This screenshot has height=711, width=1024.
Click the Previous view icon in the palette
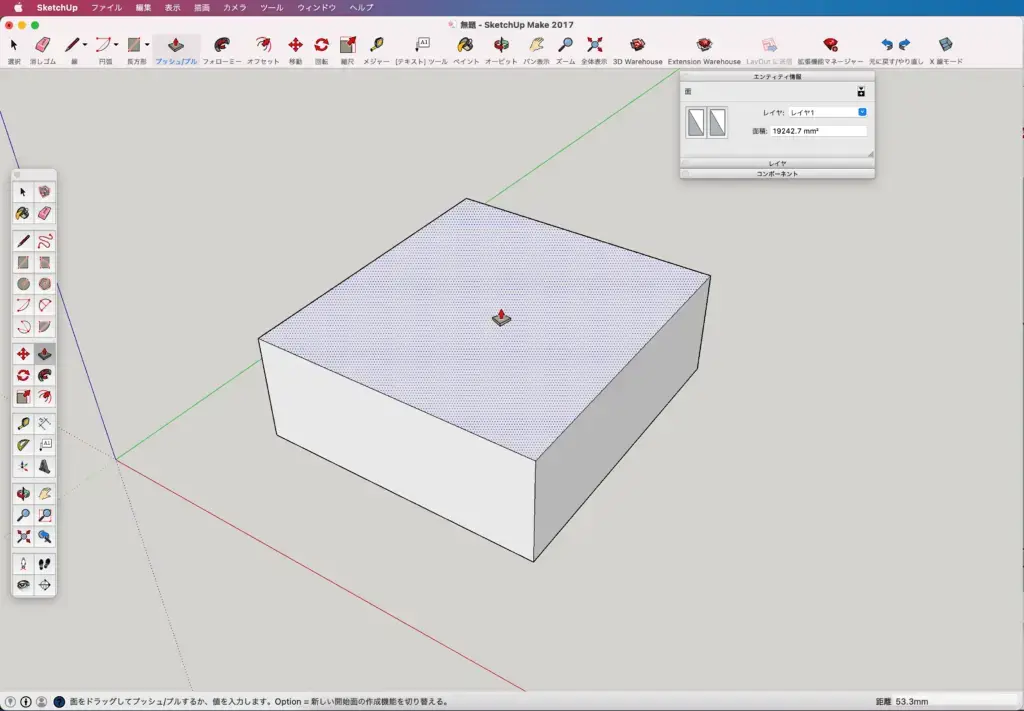coord(44,537)
